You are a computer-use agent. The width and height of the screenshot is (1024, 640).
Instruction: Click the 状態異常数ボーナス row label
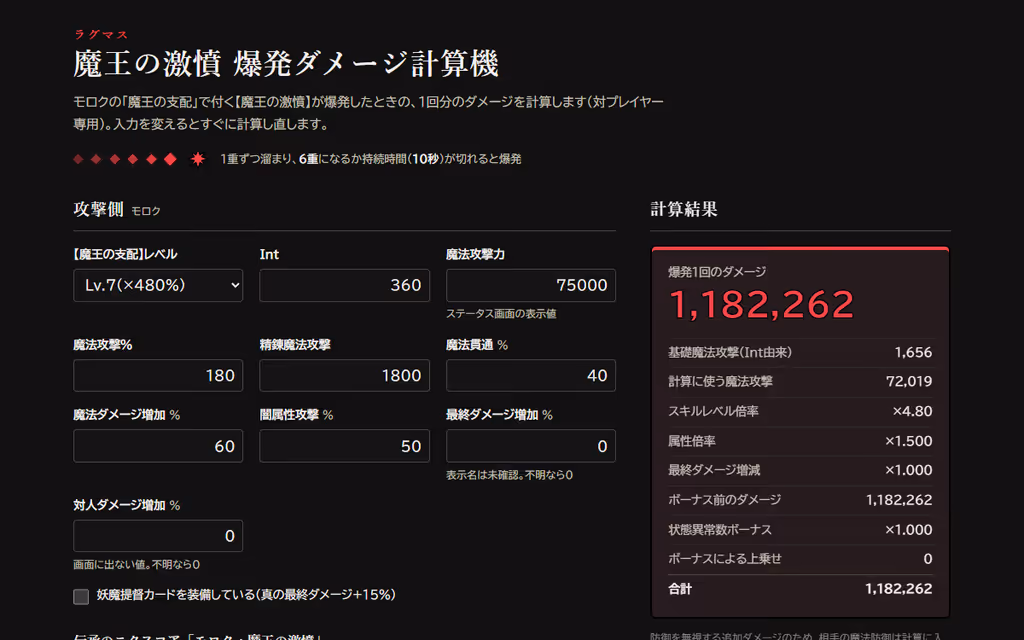[720, 530]
